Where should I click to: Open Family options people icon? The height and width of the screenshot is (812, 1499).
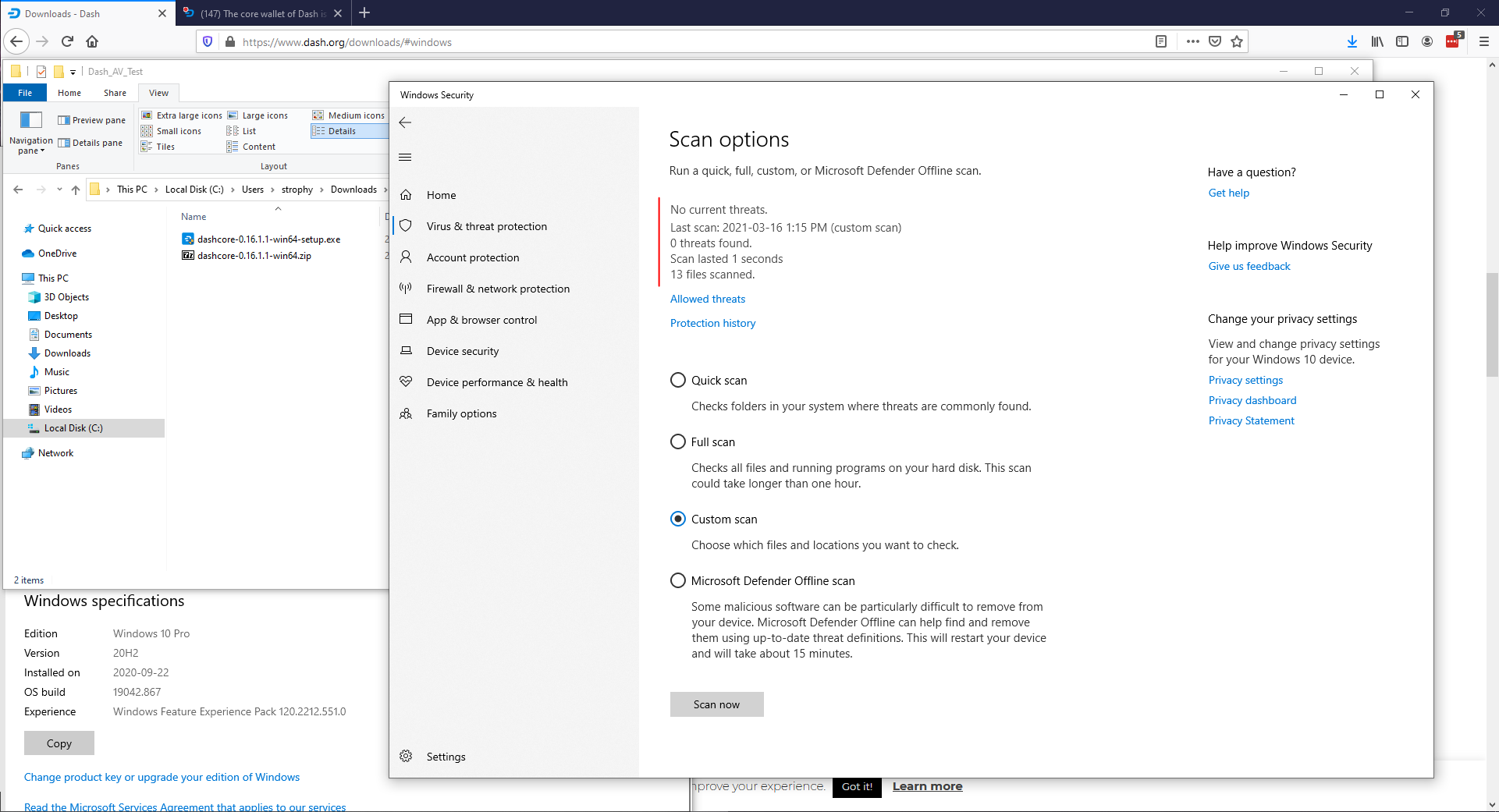pyautogui.click(x=406, y=413)
